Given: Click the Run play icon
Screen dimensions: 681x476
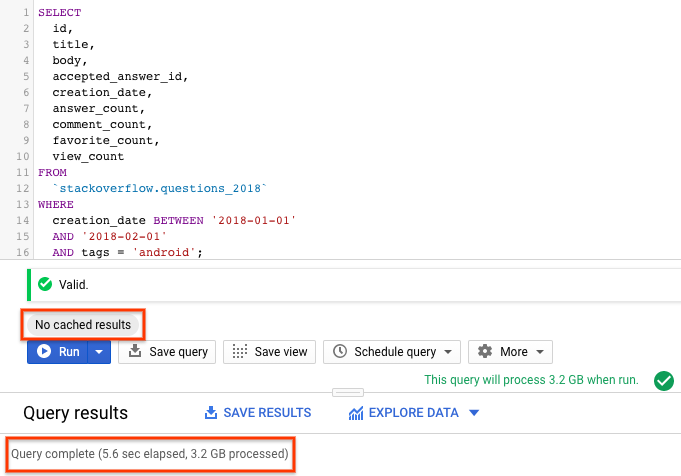Looking at the screenshot, I should click(x=45, y=352).
